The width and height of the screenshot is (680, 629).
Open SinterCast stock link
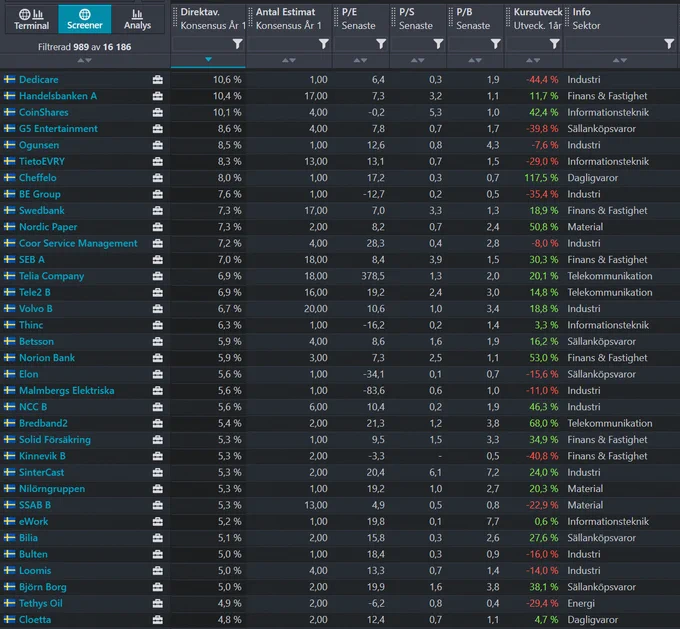41,472
